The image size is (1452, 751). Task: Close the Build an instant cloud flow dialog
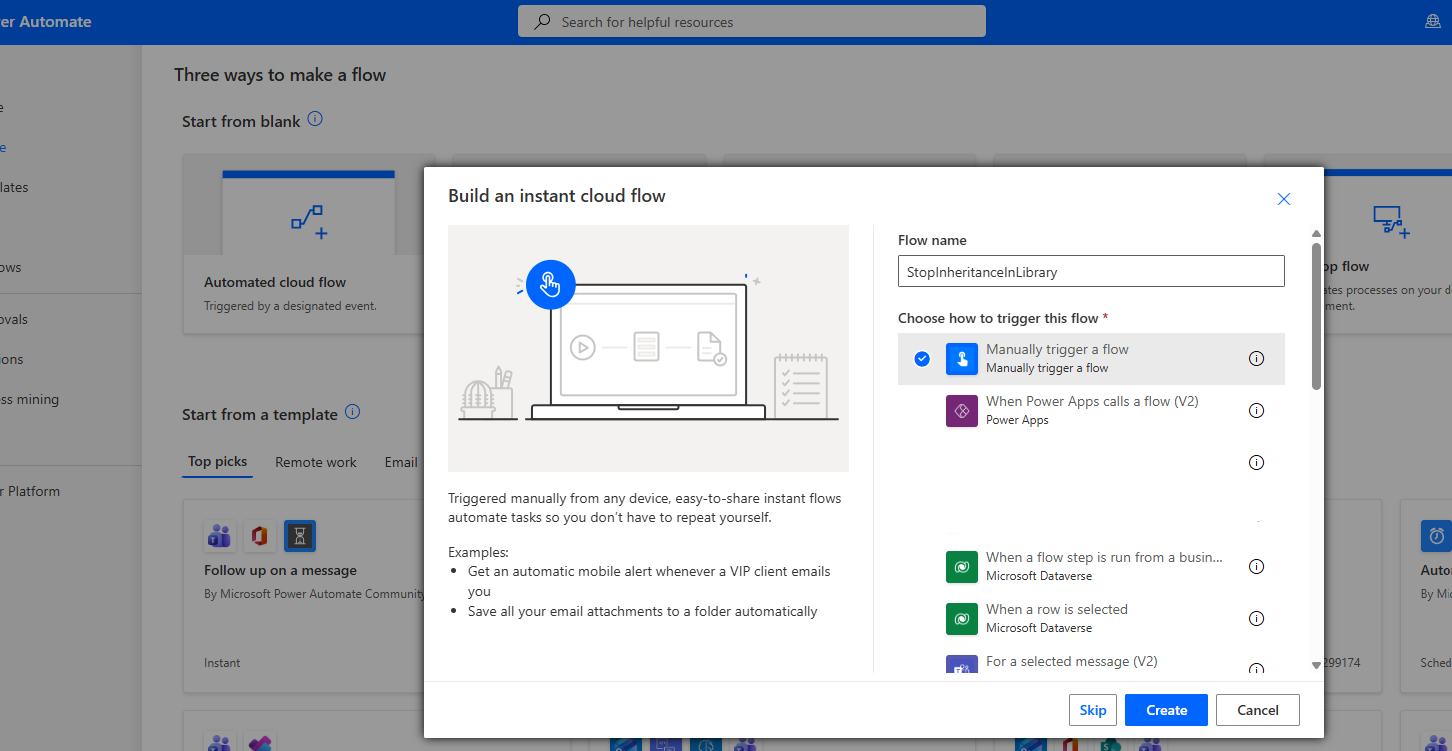tap(1284, 199)
